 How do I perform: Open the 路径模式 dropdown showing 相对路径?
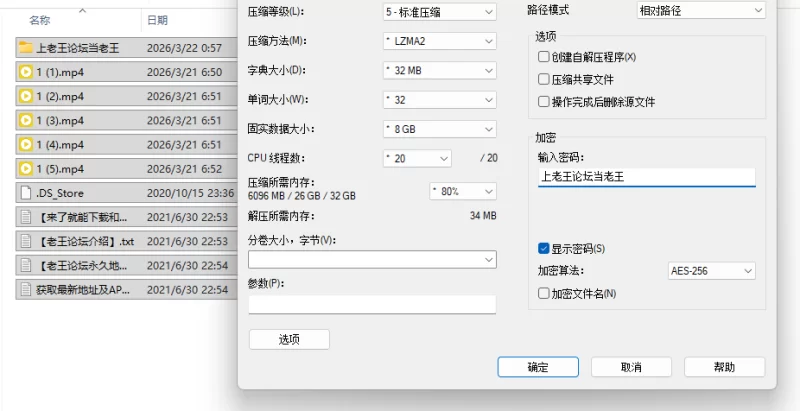[702, 10]
